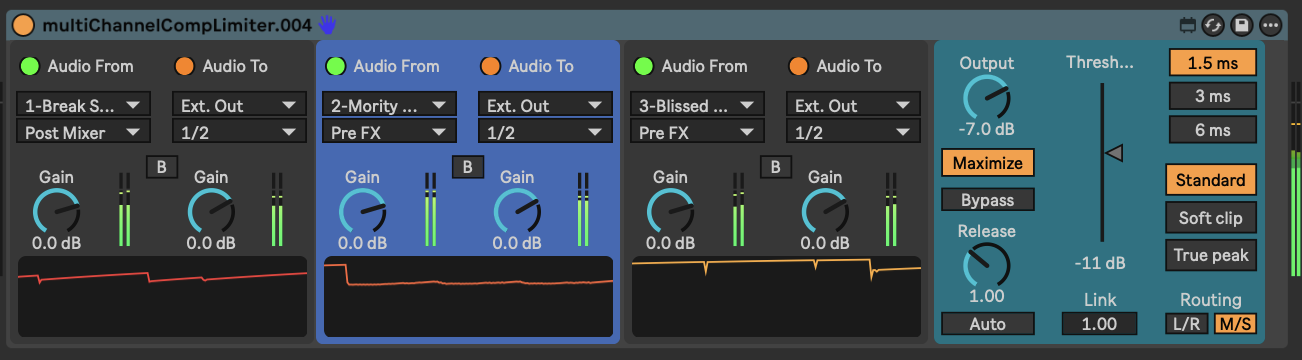The image size is (1302, 360).
Task: Toggle the orange Audio To indicator in channel 3
Action: tap(797, 66)
